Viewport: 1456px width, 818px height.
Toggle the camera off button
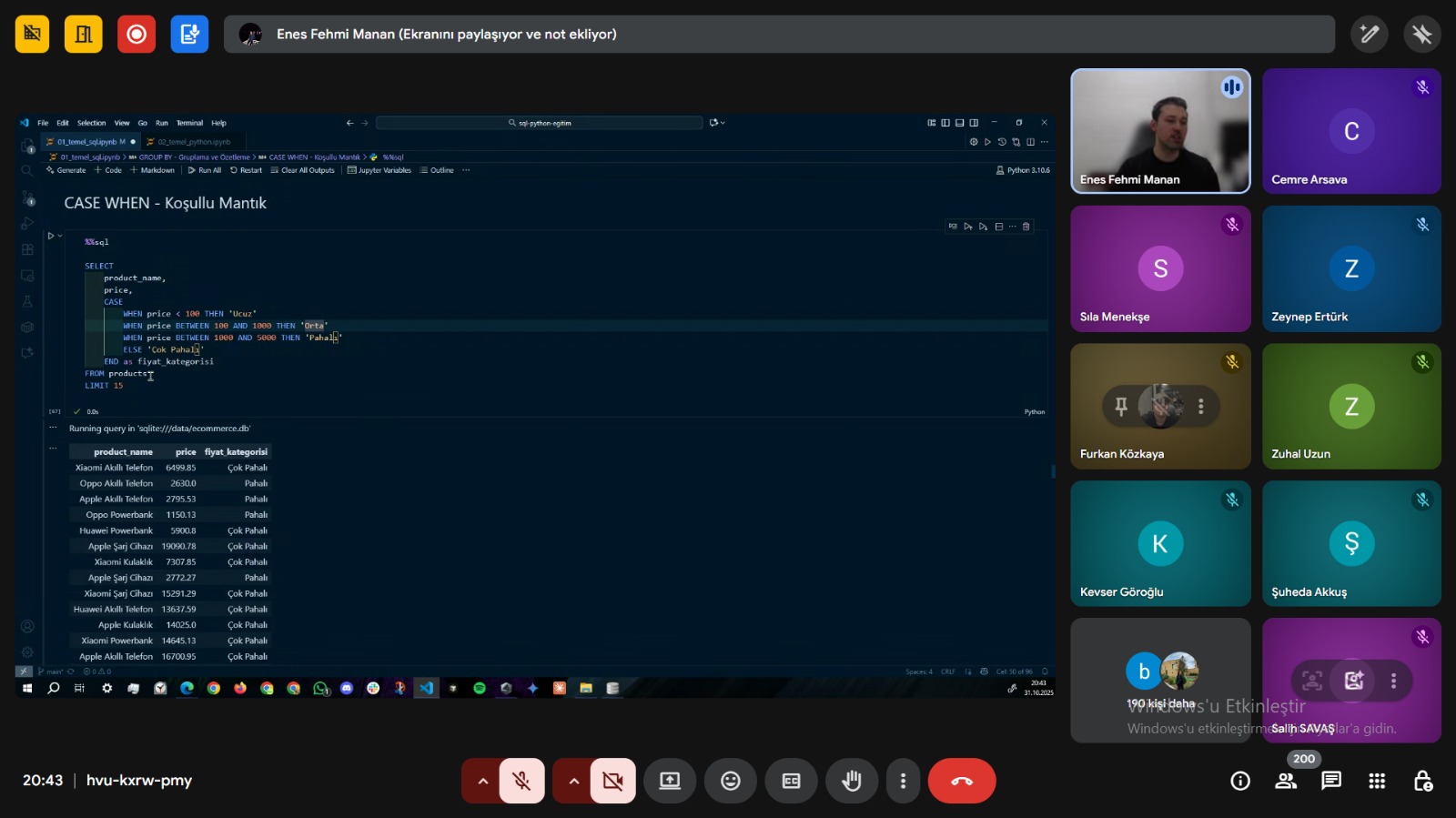(612, 781)
